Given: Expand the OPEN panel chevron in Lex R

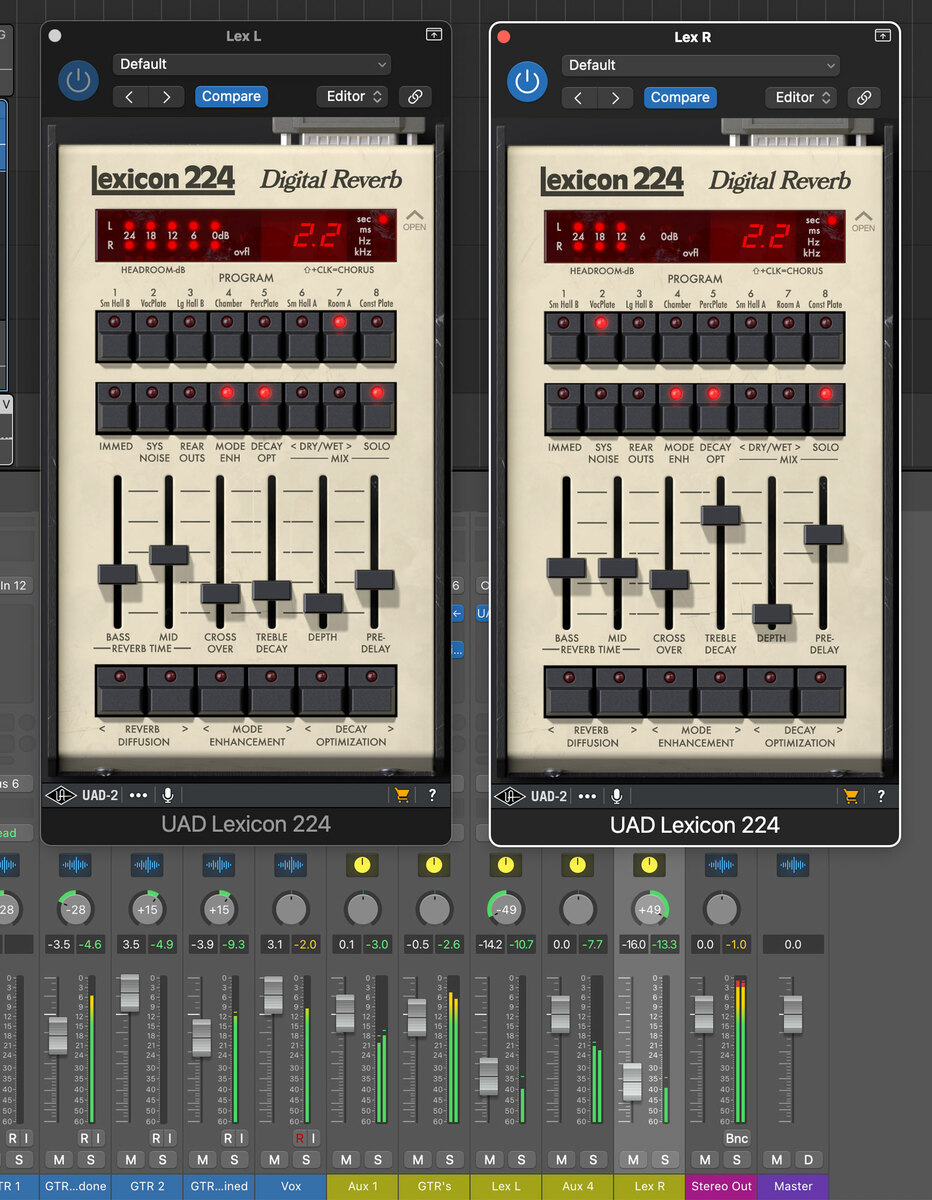Looking at the screenshot, I should click(863, 220).
